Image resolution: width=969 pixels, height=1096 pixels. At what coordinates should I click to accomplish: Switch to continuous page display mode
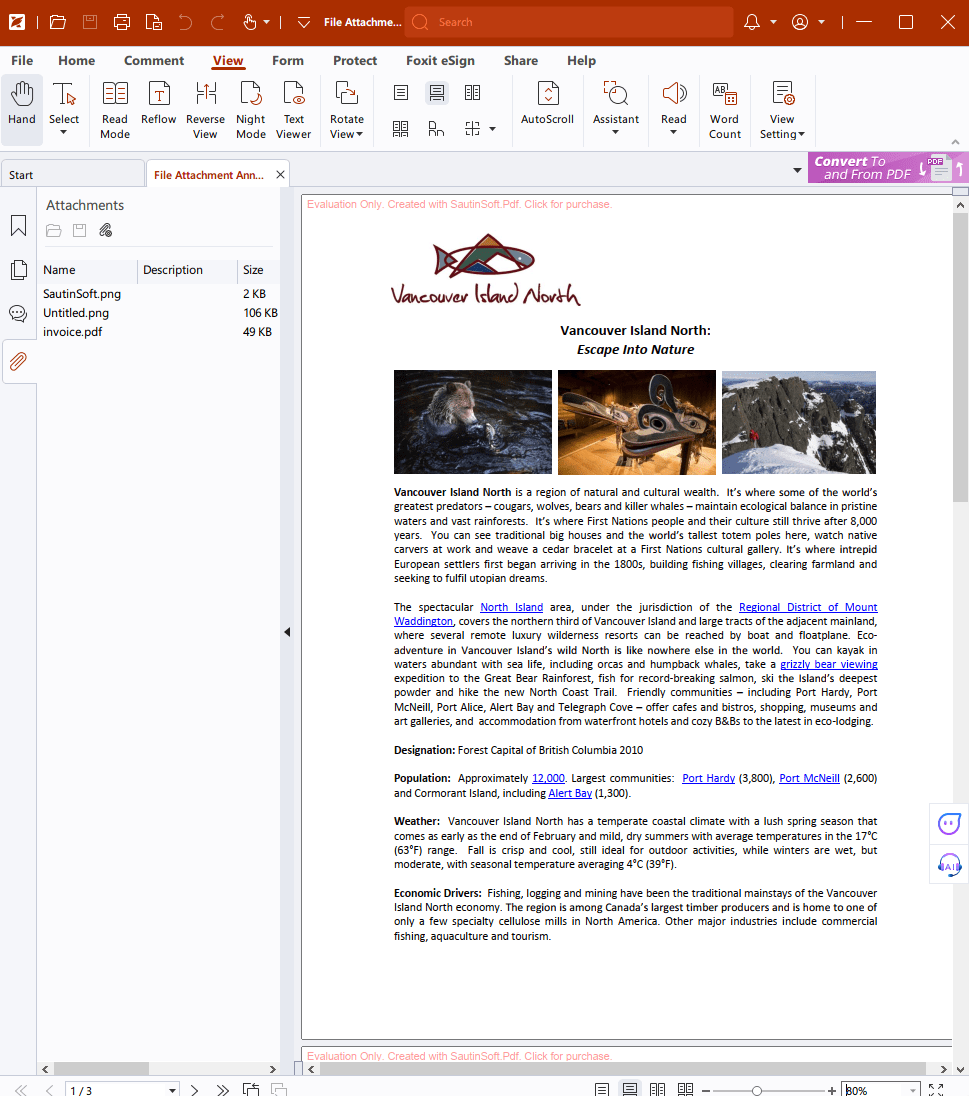pos(438,92)
